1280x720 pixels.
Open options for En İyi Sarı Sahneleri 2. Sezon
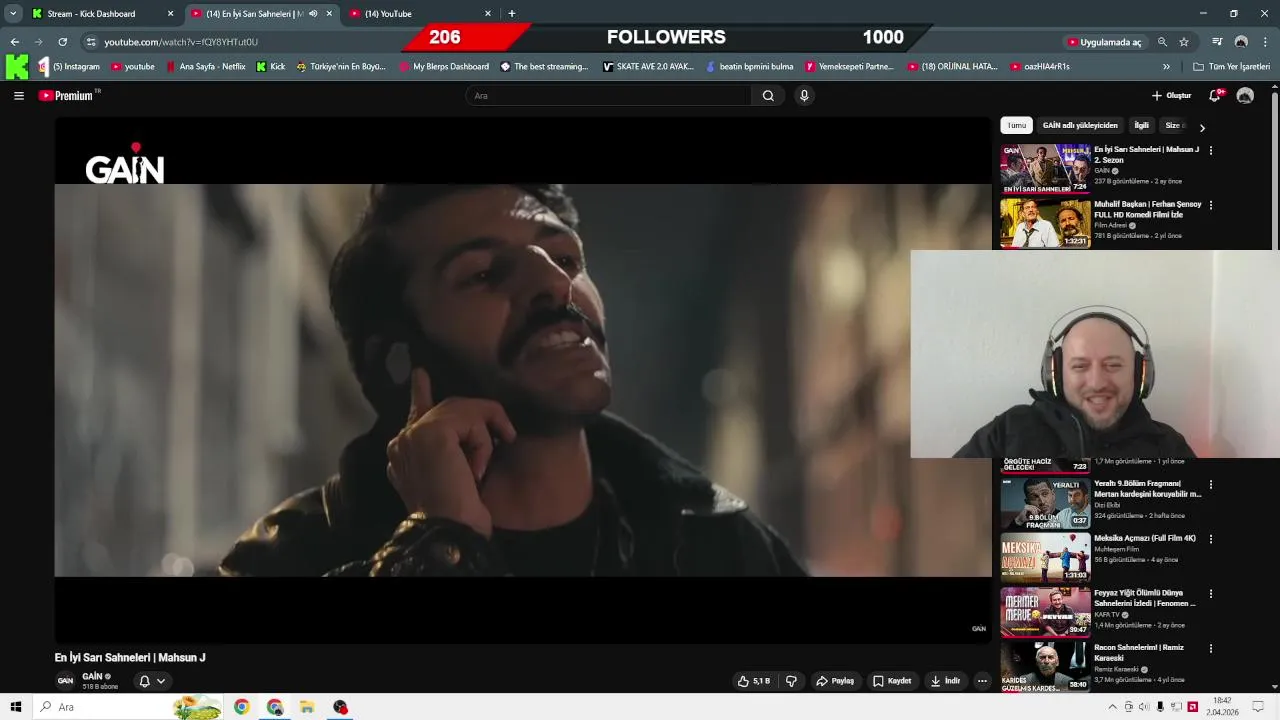pos(1211,150)
